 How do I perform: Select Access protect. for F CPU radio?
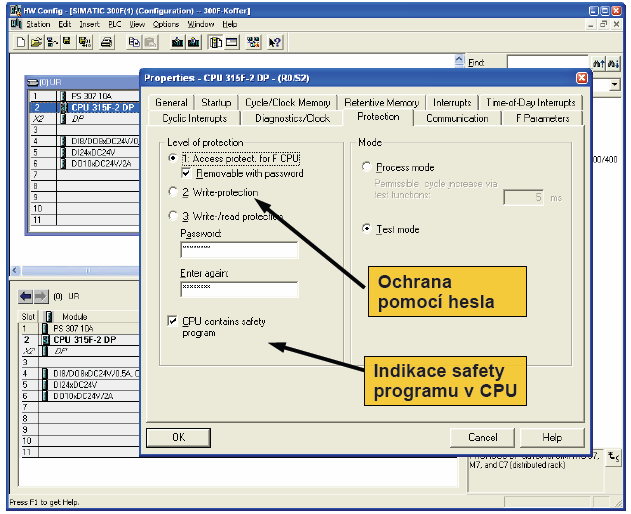tap(173, 158)
